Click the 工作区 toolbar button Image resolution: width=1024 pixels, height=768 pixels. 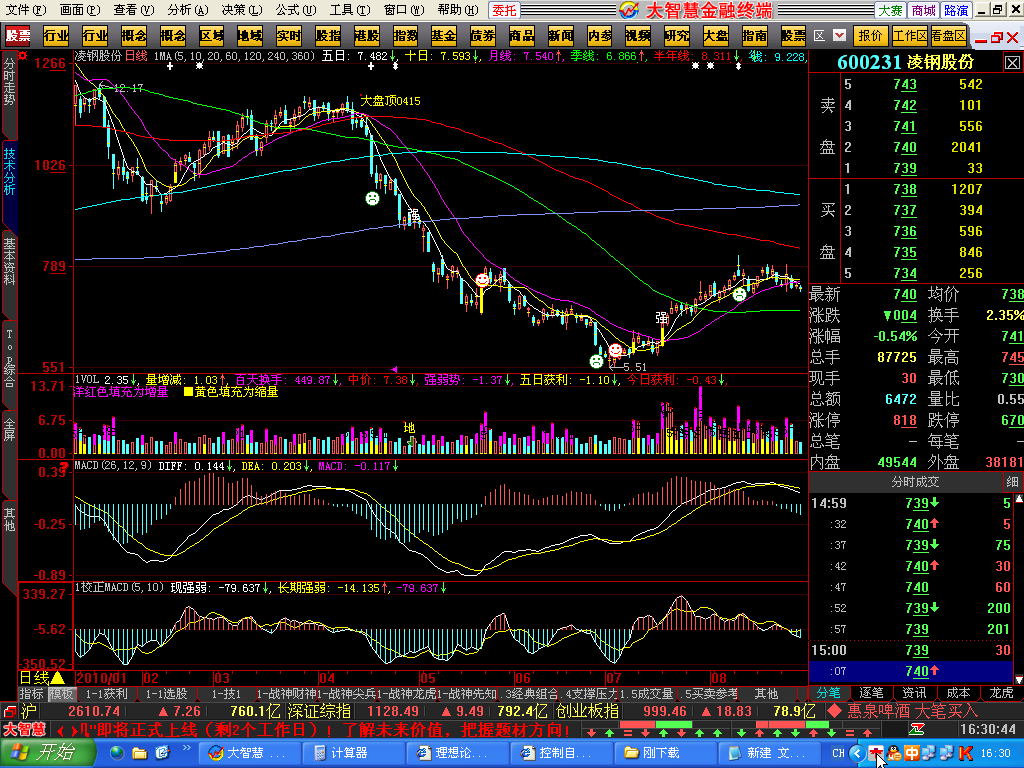[x=910, y=35]
